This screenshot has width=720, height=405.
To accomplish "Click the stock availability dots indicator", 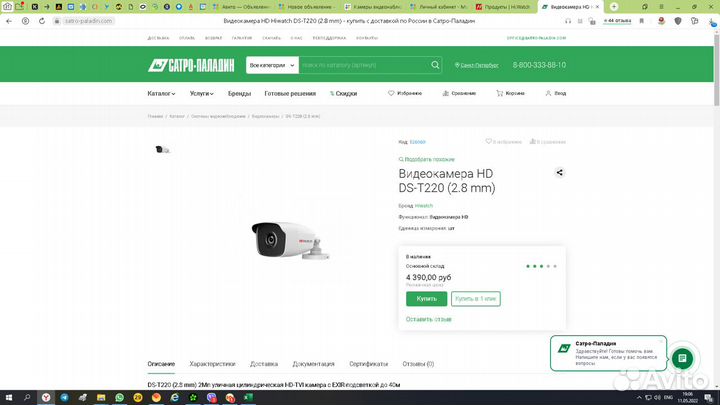I will (x=541, y=266).
